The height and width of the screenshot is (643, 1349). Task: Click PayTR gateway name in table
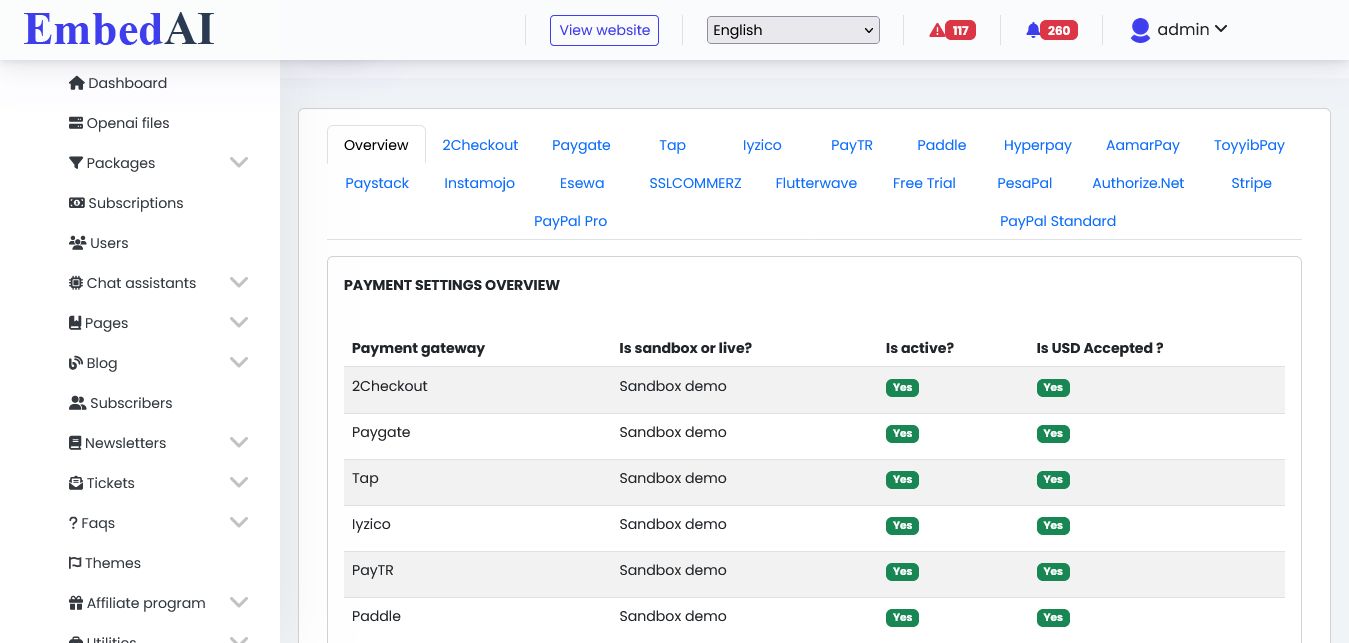(x=373, y=570)
